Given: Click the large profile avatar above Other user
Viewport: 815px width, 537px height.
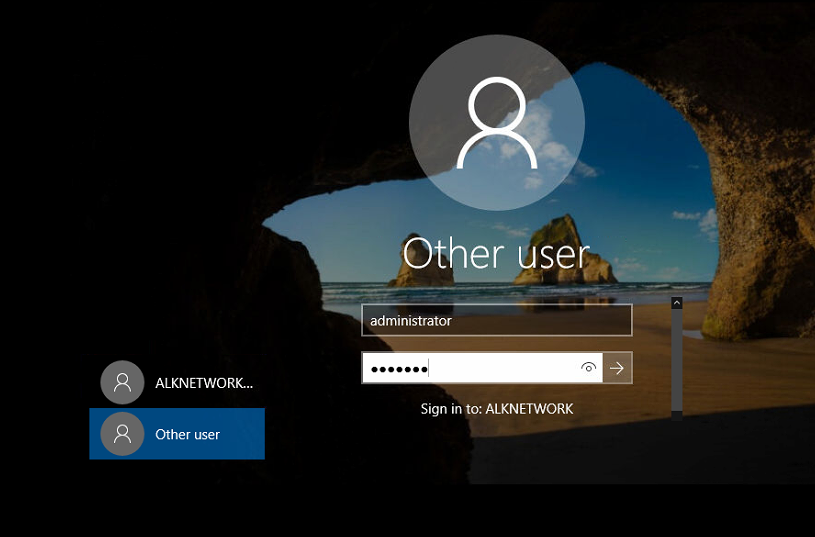Looking at the screenshot, I should point(497,125).
